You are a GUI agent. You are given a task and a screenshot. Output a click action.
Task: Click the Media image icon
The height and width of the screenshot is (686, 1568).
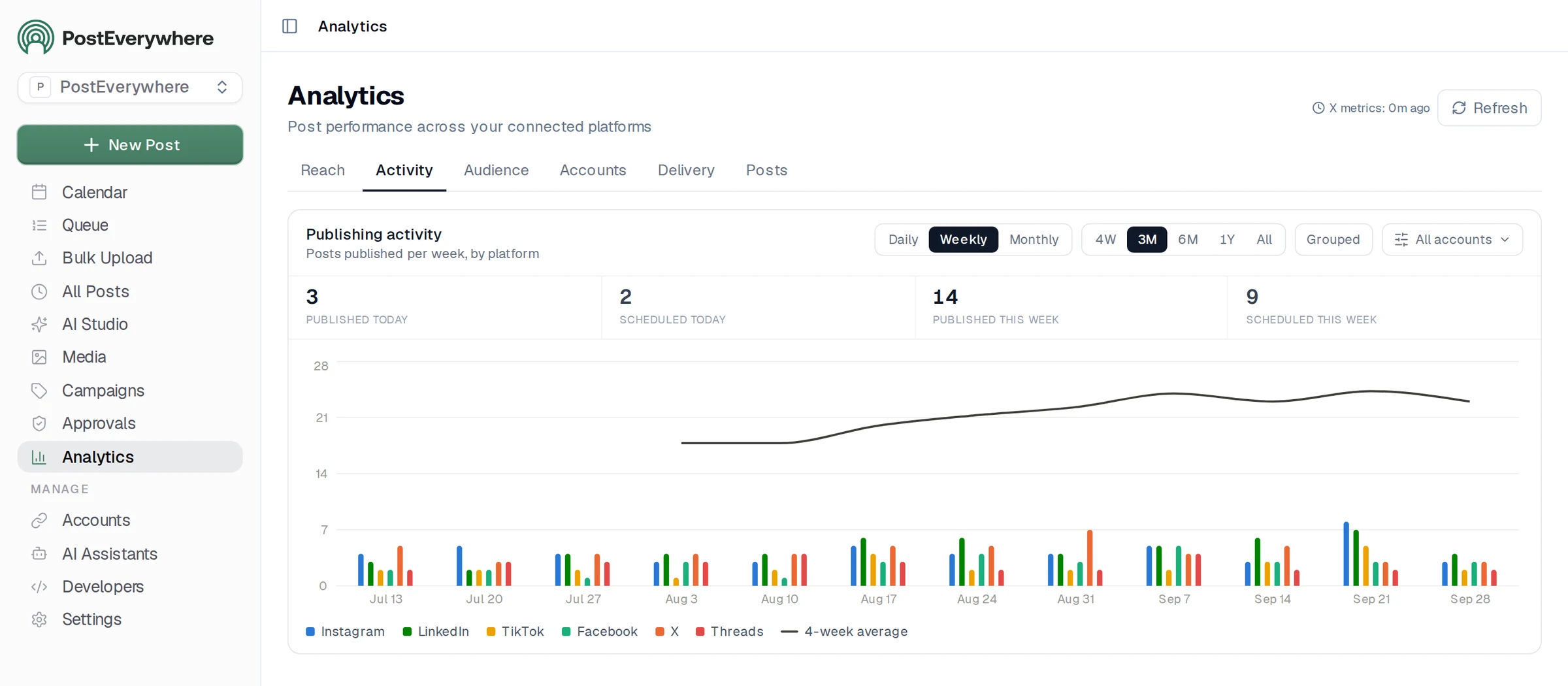tap(39, 357)
